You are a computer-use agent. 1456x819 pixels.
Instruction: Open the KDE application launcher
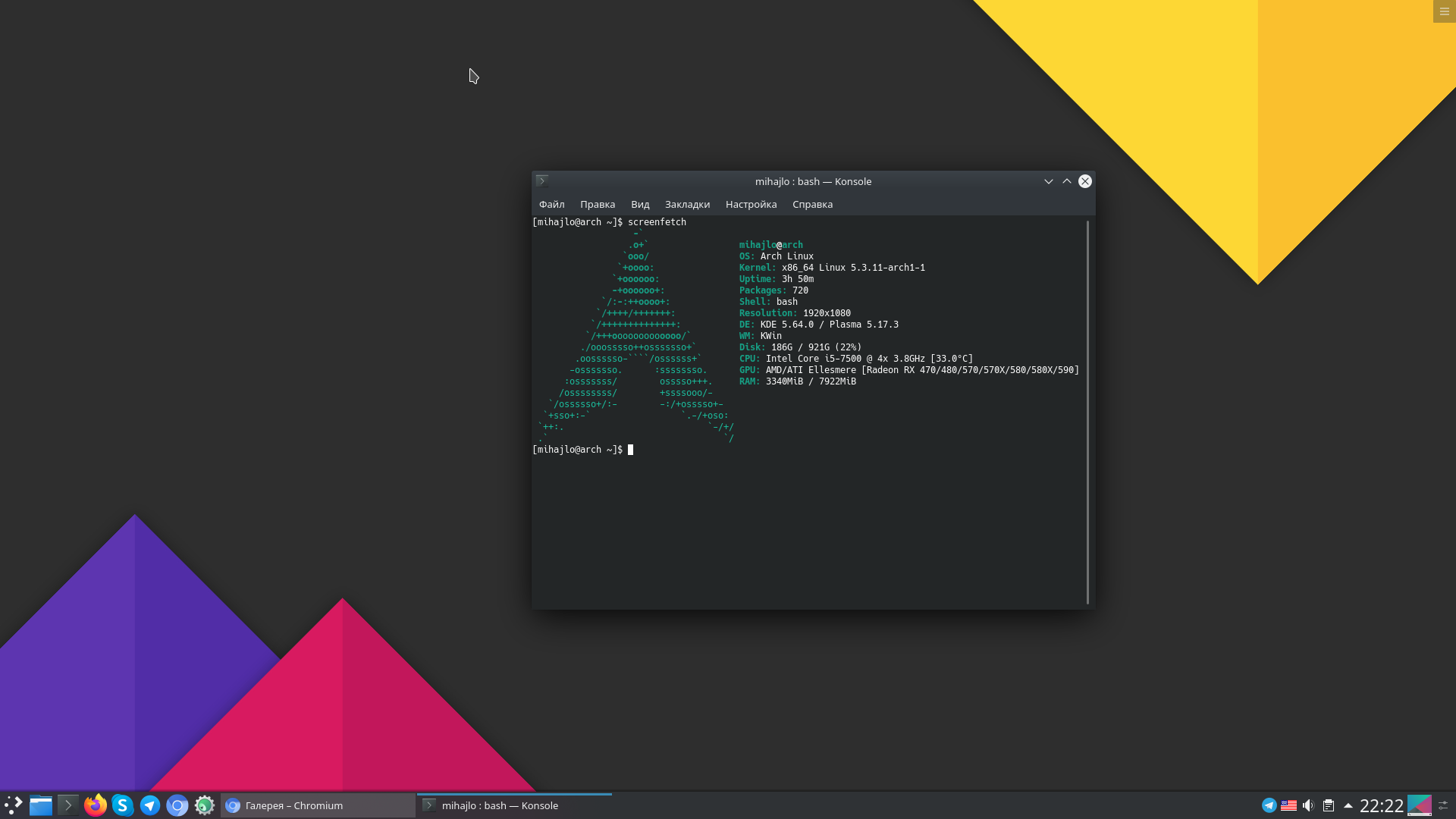pos(13,805)
